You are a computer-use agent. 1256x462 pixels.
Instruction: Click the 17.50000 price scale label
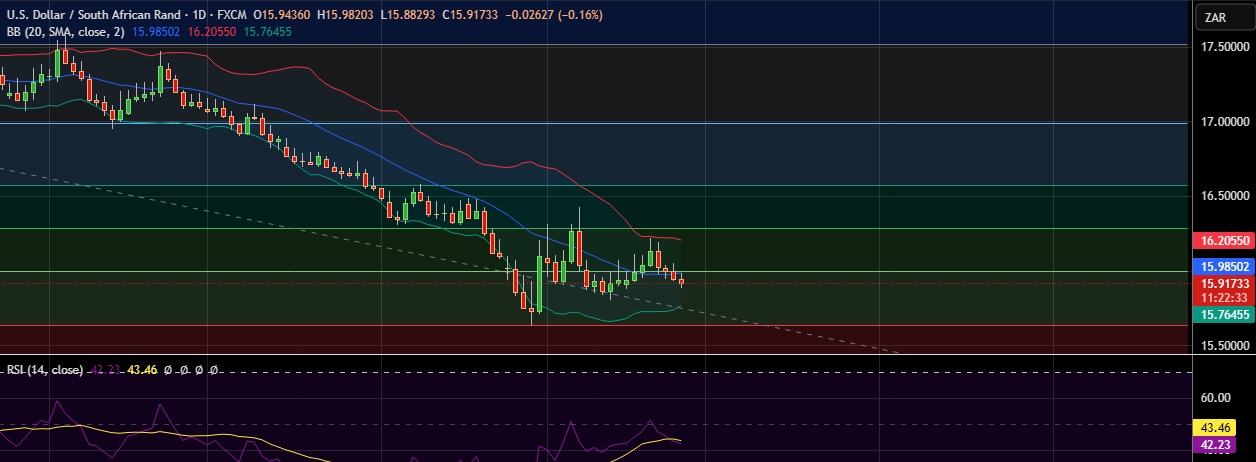pyautogui.click(x=1228, y=47)
